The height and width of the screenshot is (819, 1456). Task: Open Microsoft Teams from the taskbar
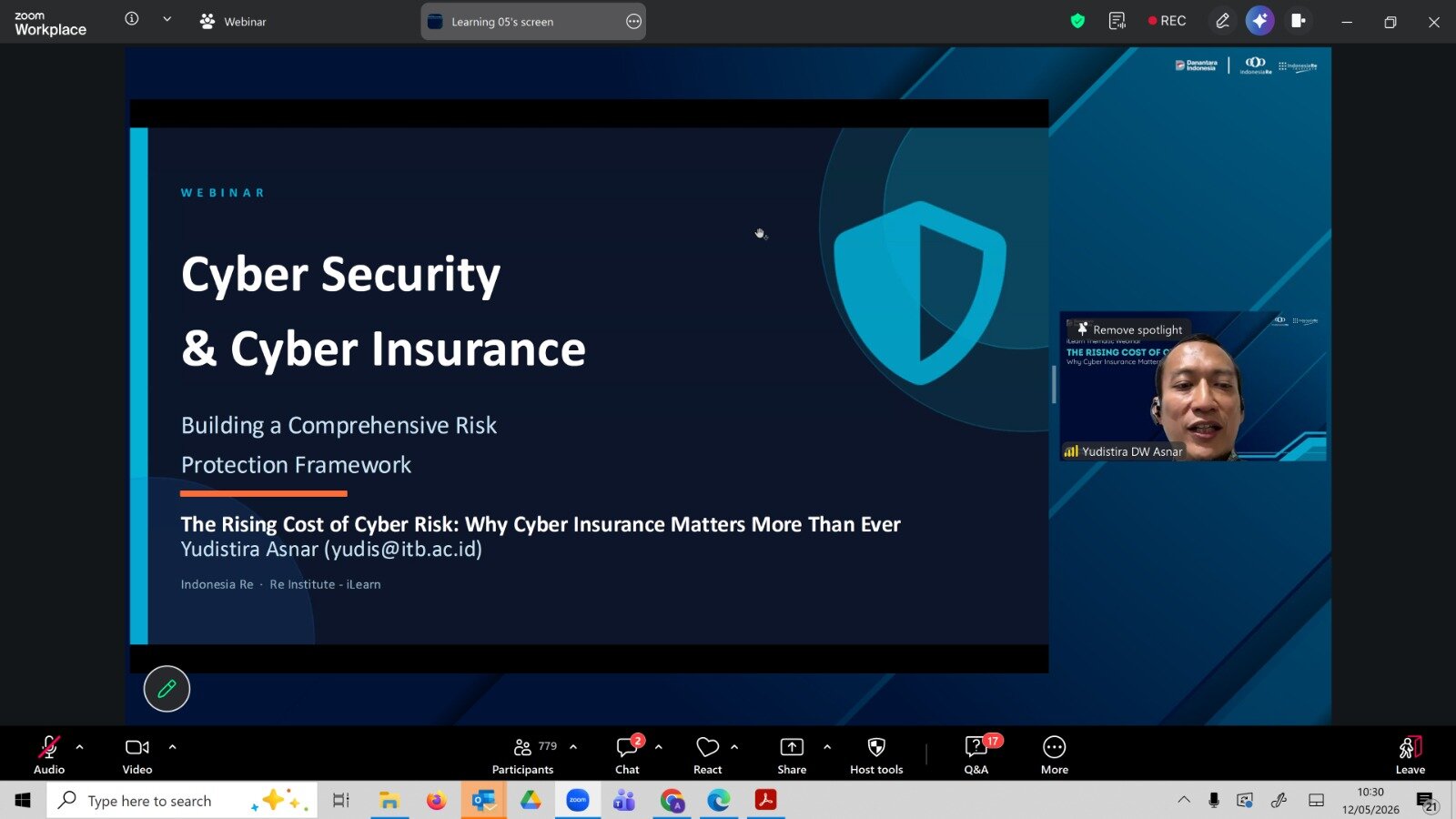click(624, 800)
